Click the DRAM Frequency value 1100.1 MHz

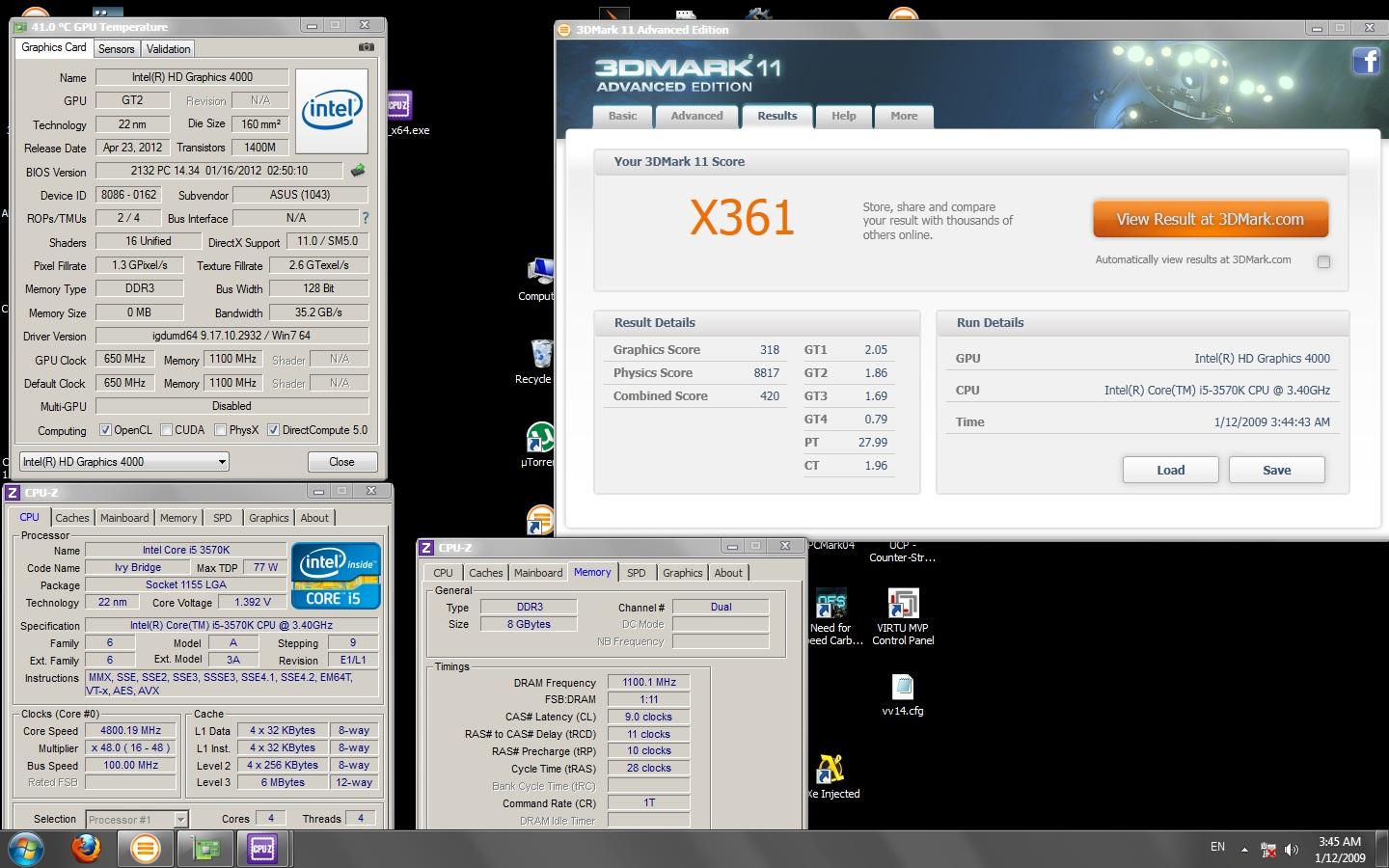click(648, 682)
